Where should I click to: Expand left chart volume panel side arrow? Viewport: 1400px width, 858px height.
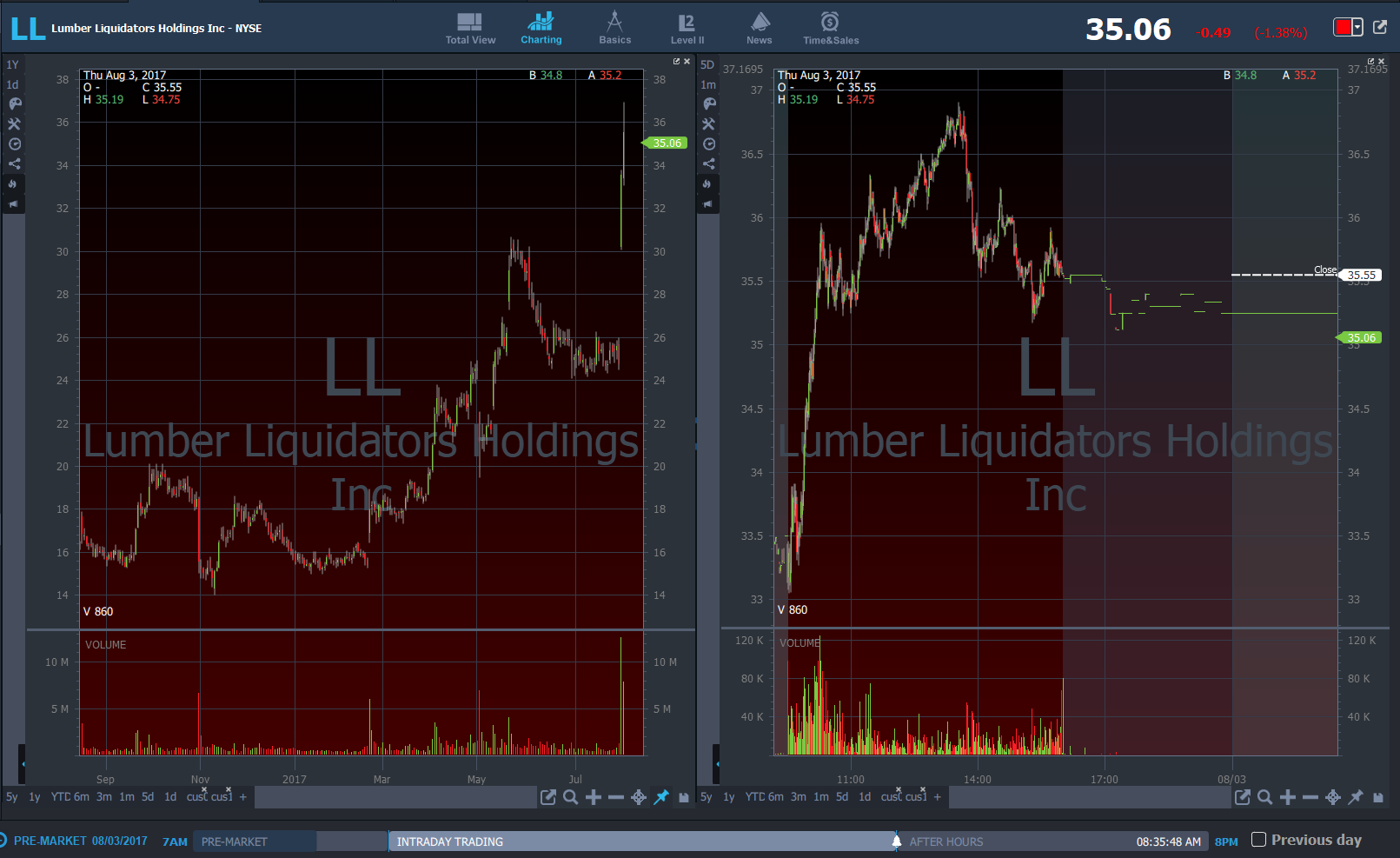point(23,764)
